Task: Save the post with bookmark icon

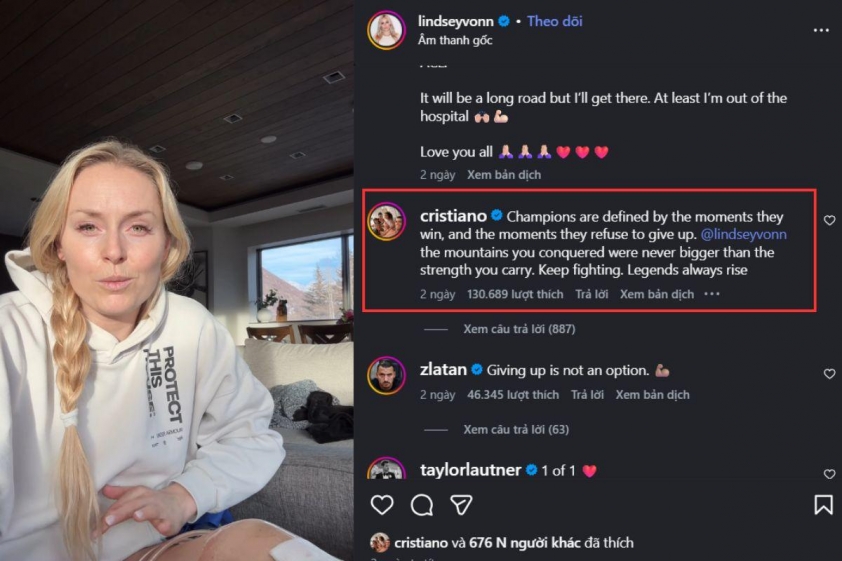Action: (823, 504)
